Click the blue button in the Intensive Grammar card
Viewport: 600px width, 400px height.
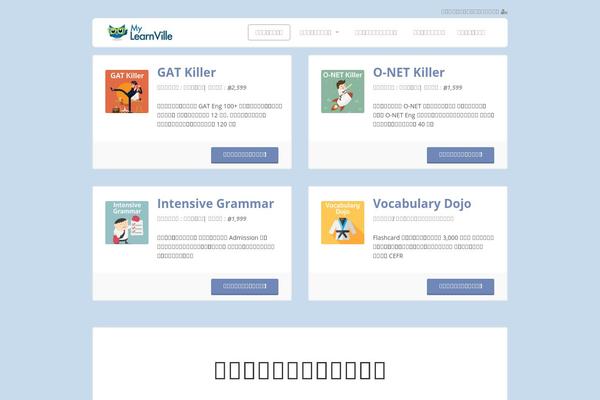[245, 287]
